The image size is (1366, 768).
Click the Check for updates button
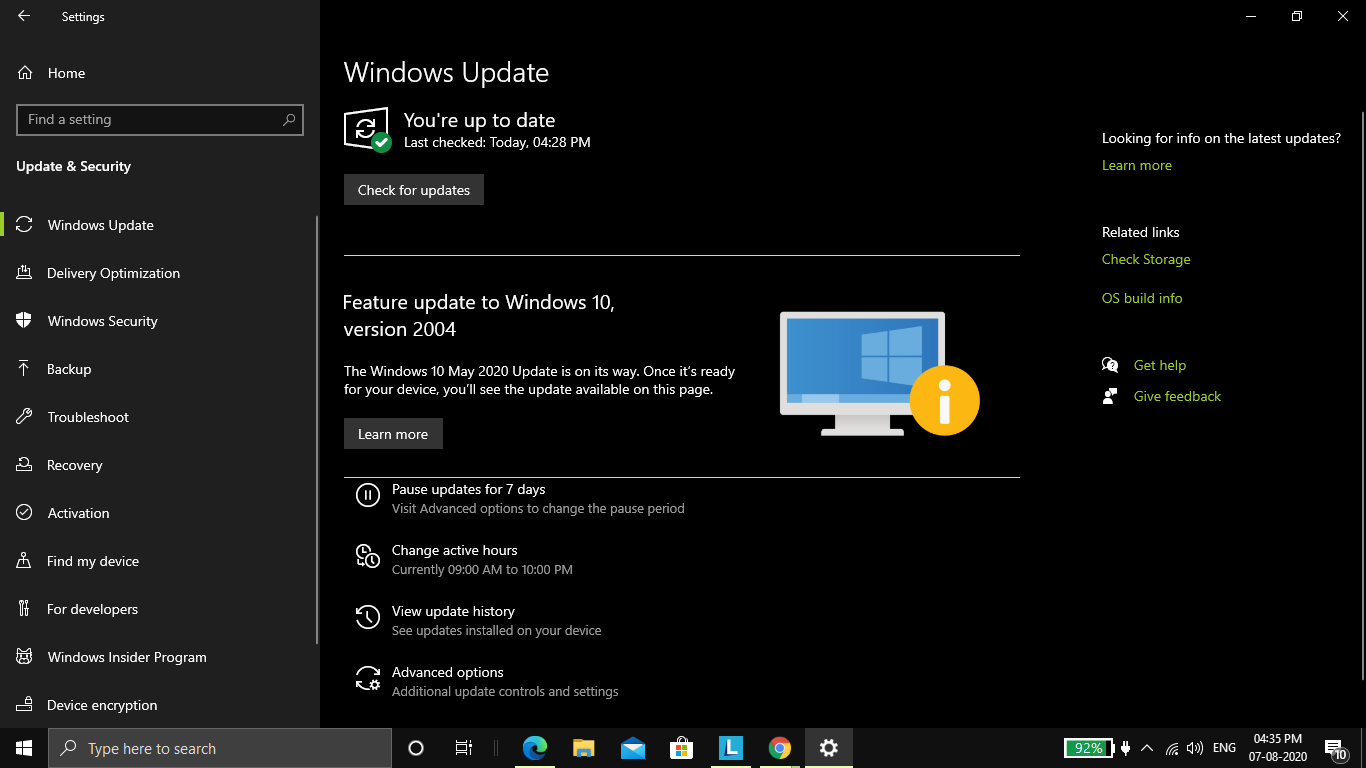414,190
